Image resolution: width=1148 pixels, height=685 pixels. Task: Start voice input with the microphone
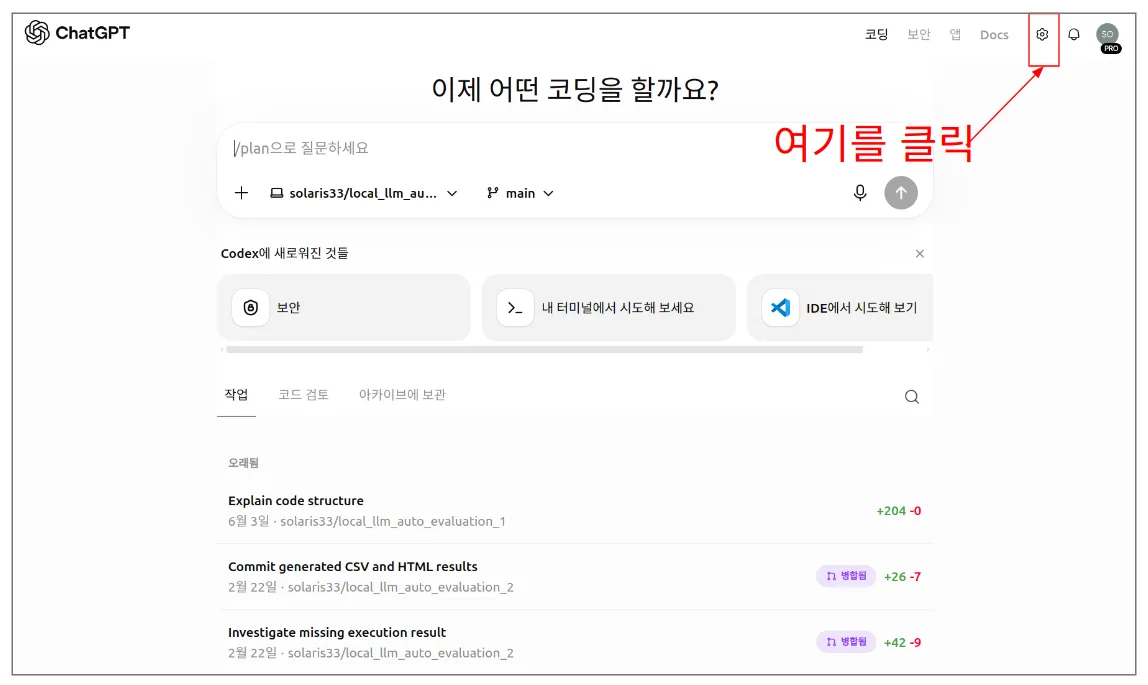click(860, 192)
